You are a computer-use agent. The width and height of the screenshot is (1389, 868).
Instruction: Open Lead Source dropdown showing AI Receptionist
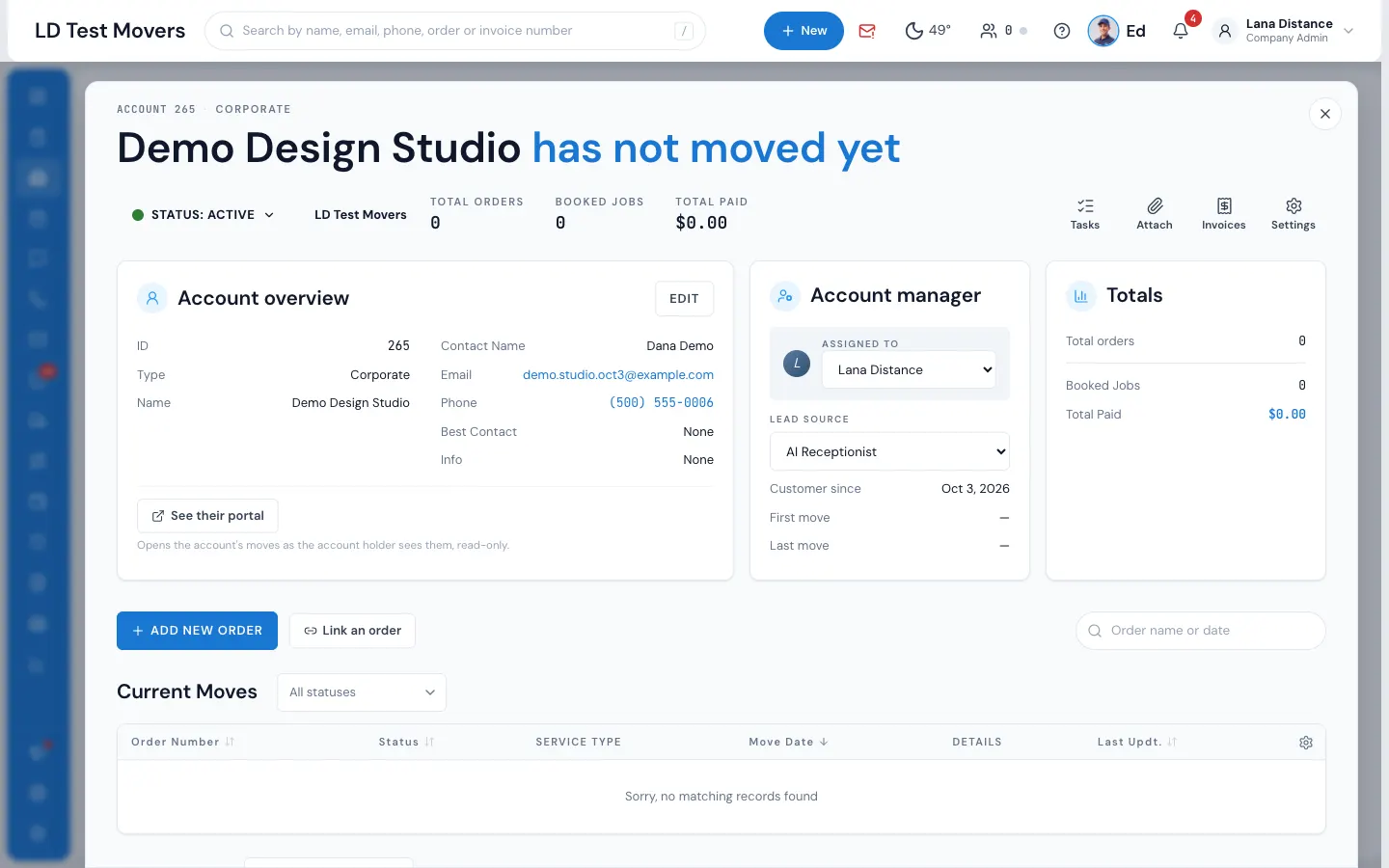889,451
